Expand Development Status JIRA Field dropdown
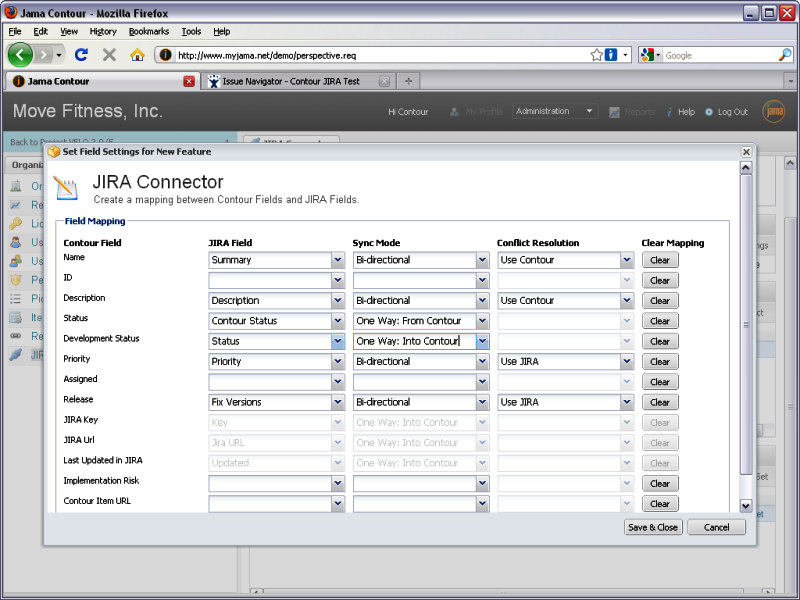The height and width of the screenshot is (600, 800). pos(337,341)
